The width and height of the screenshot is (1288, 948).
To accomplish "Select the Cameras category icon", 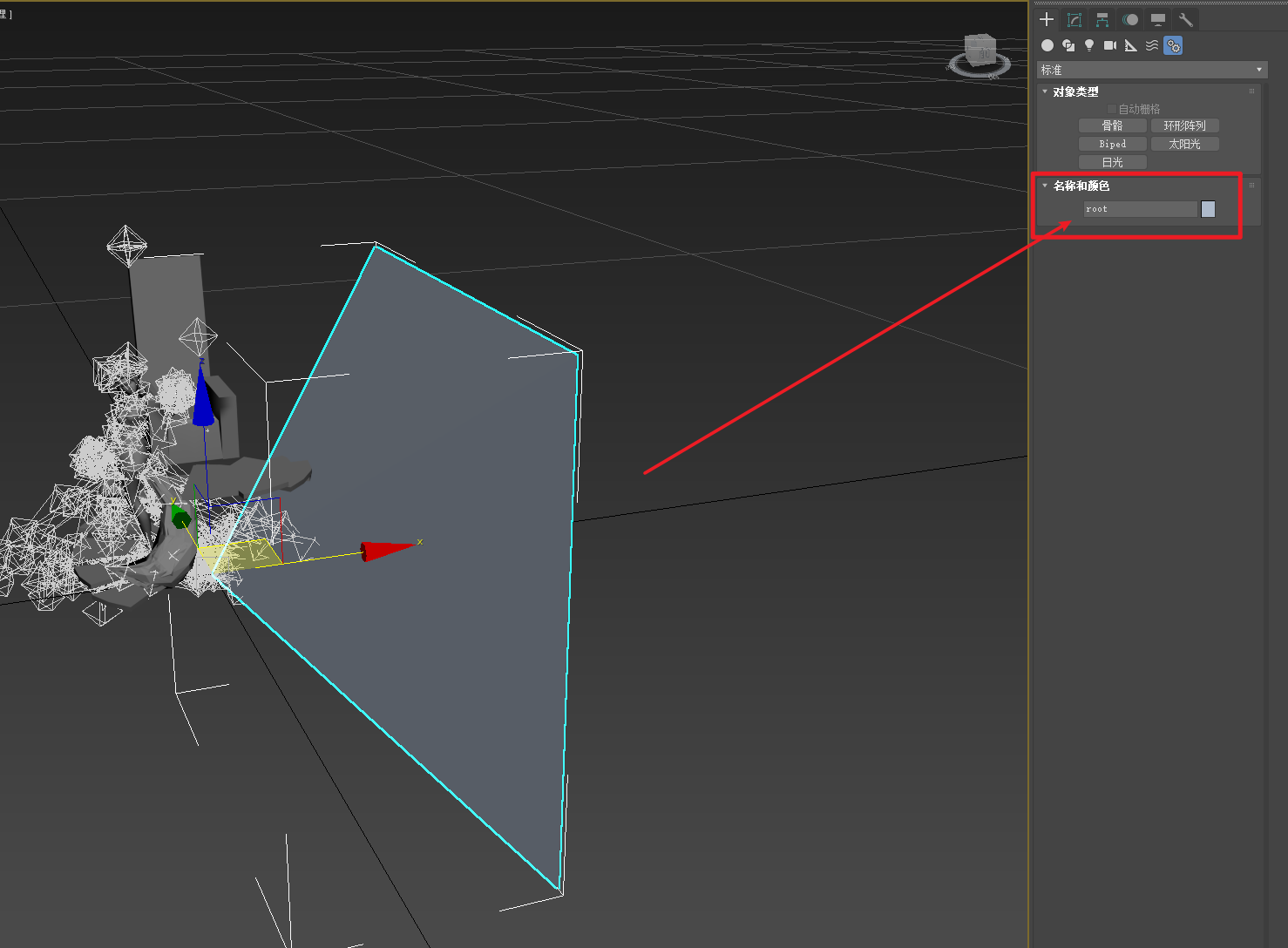I will (1110, 45).
